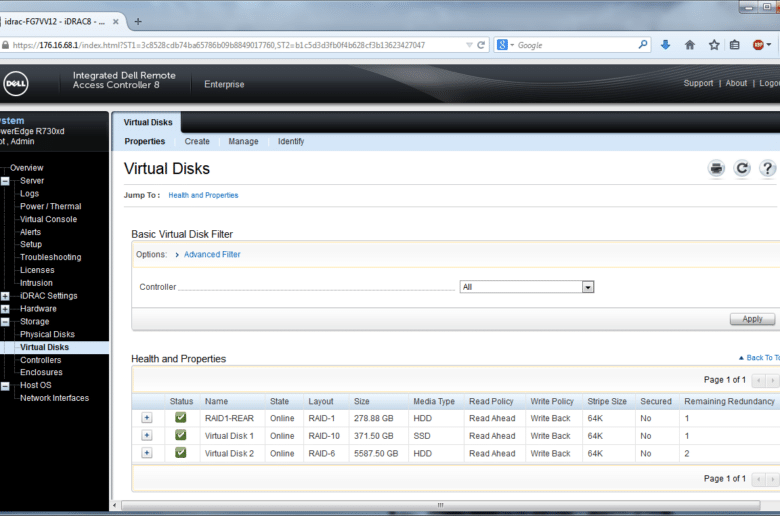Image resolution: width=780 pixels, height=516 pixels.
Task: Open Power / Thermal tree item
Action: tap(50, 206)
